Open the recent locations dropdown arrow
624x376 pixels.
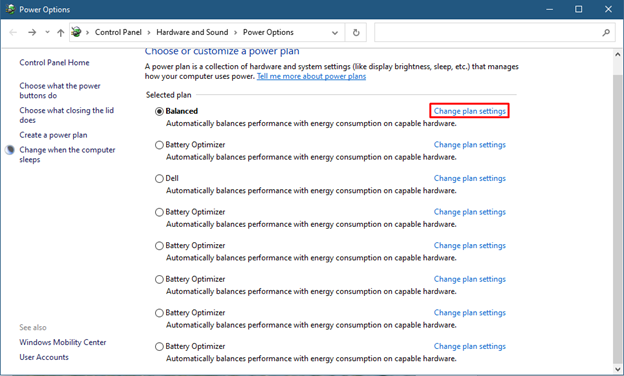(x=47, y=32)
